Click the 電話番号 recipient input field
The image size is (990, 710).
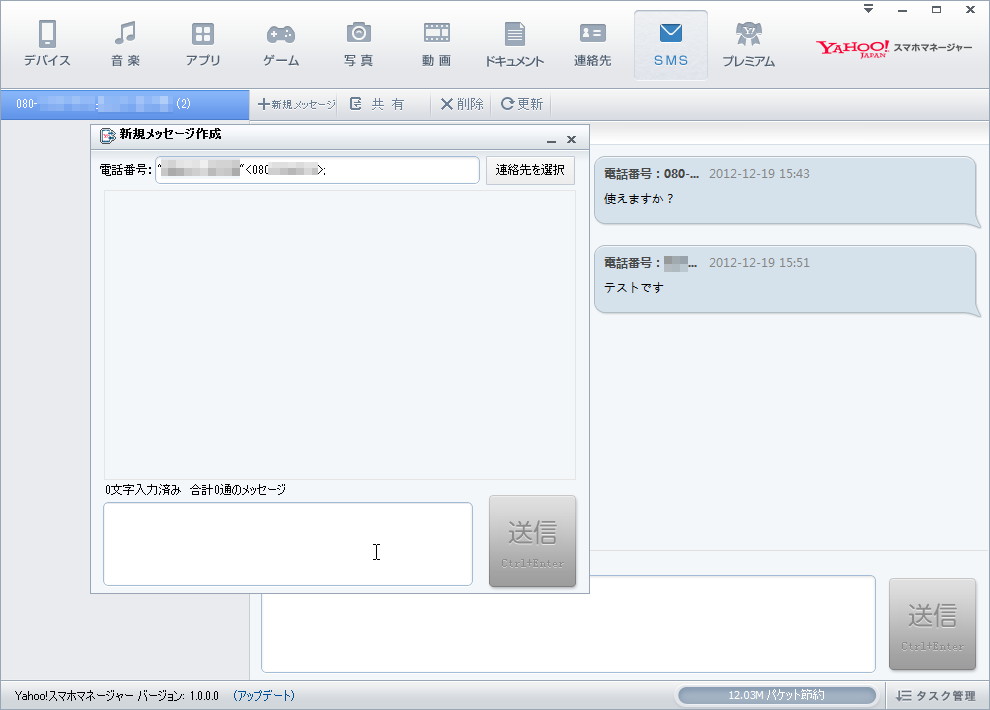click(x=318, y=170)
